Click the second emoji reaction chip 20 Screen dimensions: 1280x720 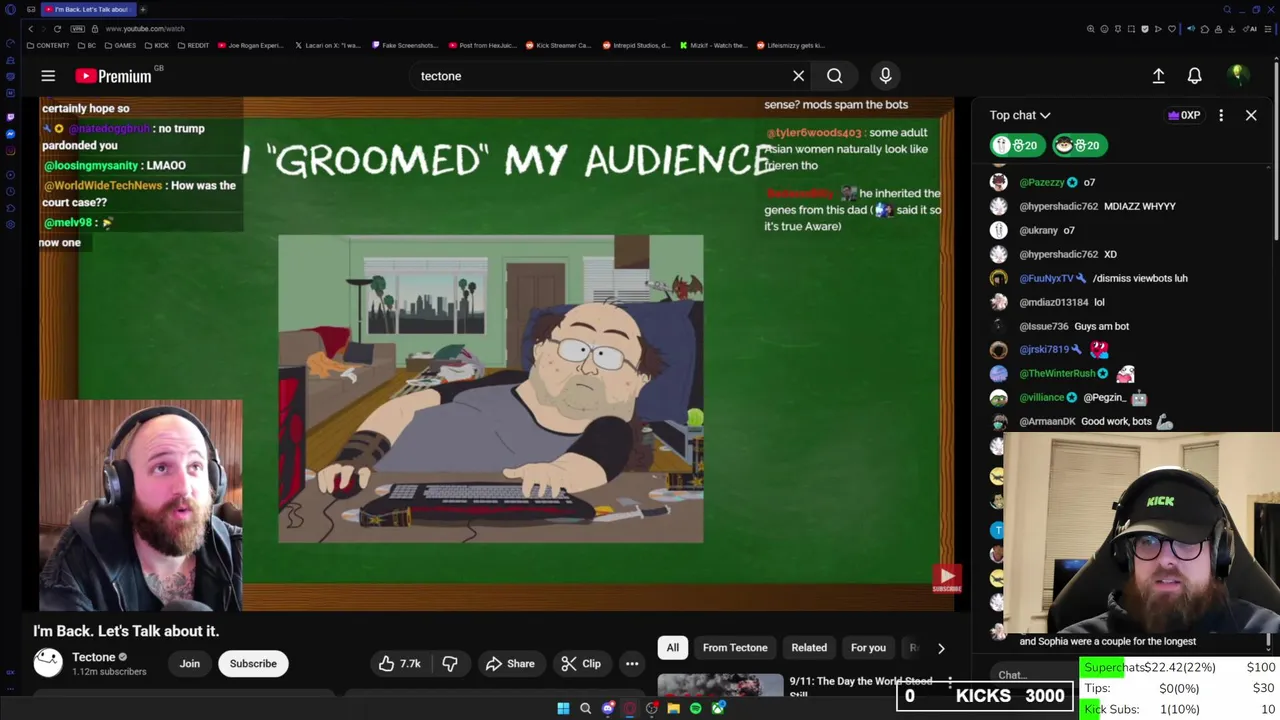point(1078,145)
